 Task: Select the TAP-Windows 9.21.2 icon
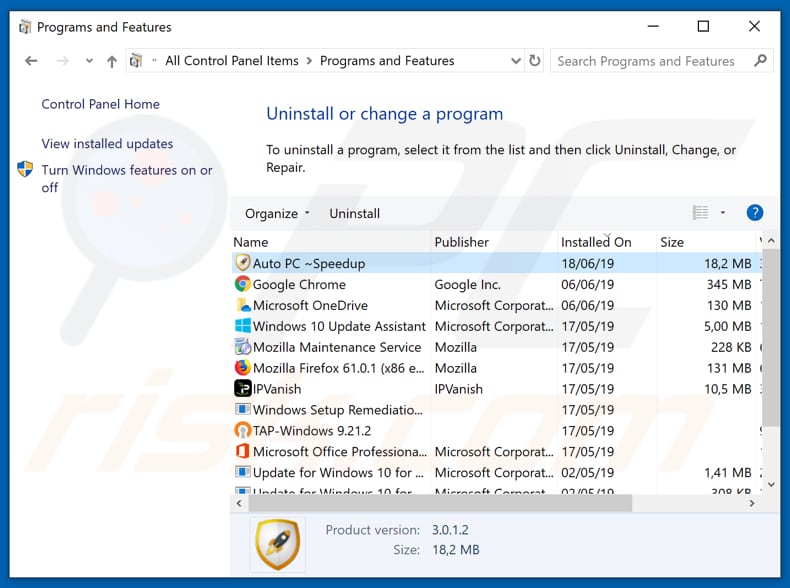point(242,430)
